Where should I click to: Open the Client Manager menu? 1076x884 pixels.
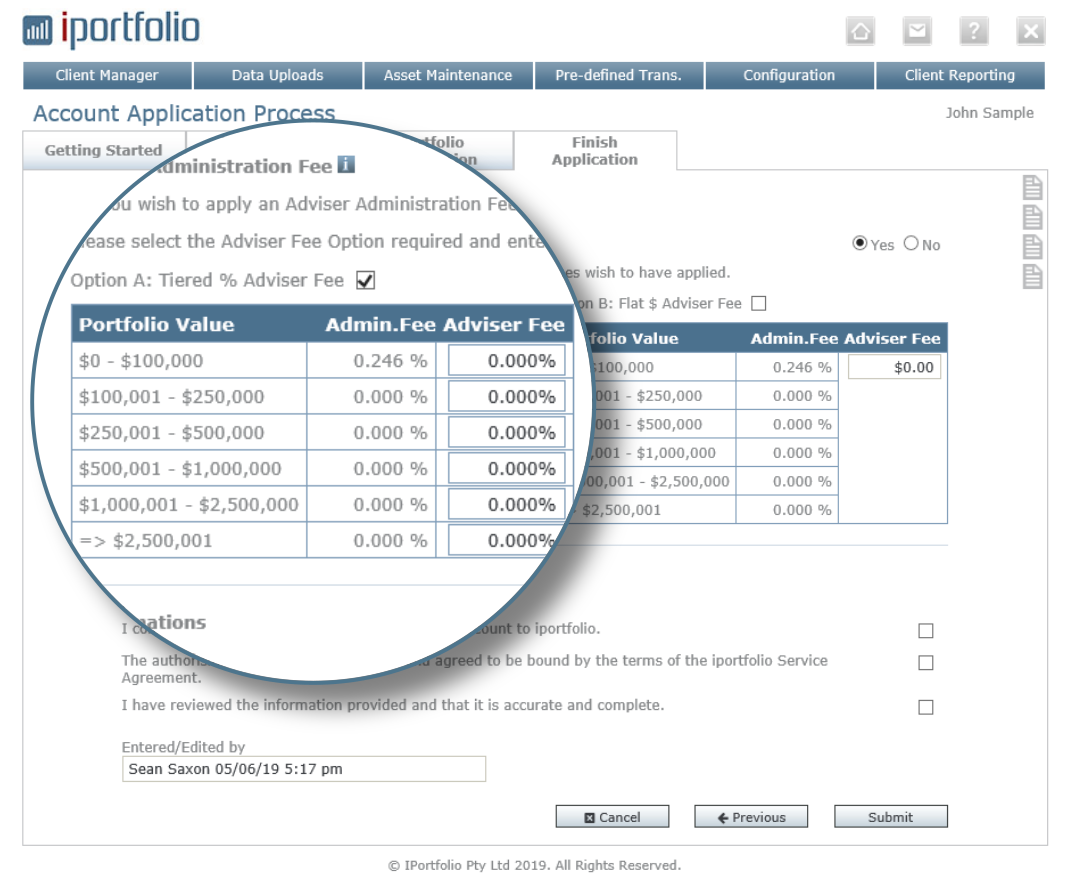(107, 75)
